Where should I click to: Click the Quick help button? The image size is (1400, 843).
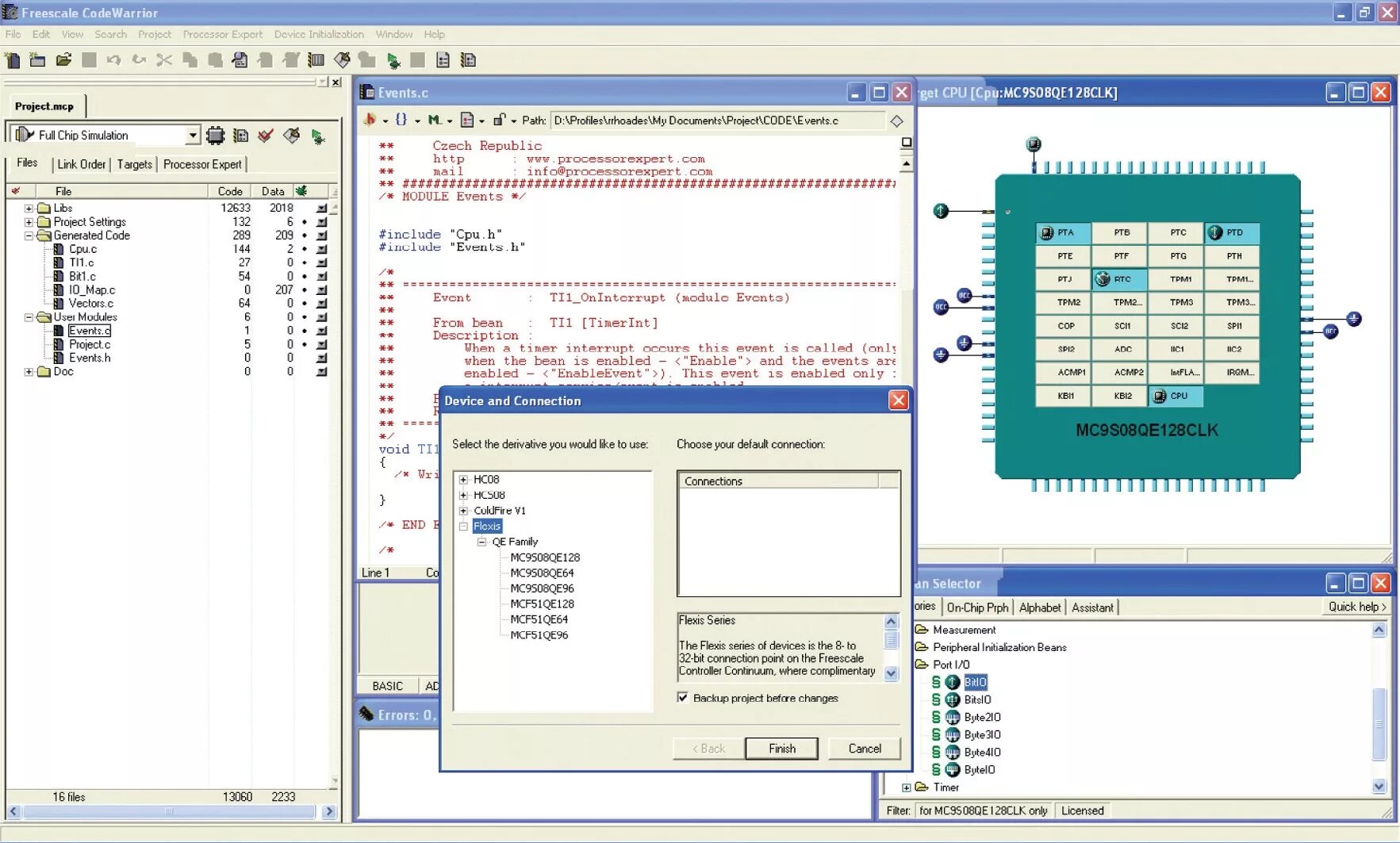point(1357,607)
